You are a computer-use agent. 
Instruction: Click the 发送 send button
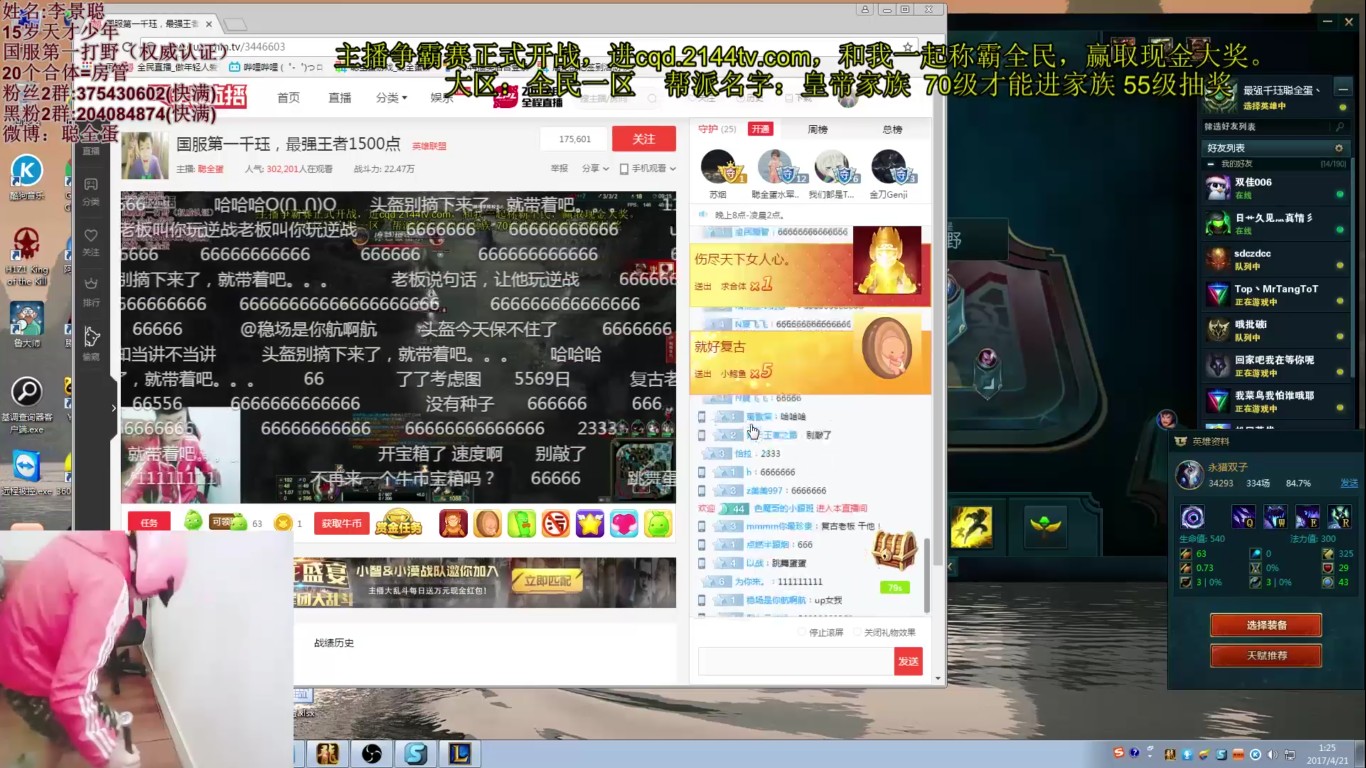[x=908, y=661]
